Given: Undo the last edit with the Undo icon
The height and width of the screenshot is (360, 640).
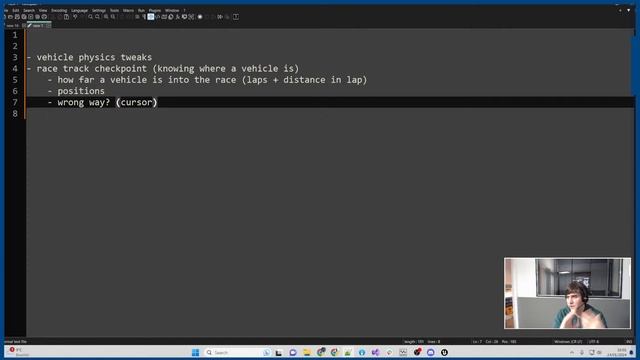Looking at the screenshot, I should click(76, 17).
